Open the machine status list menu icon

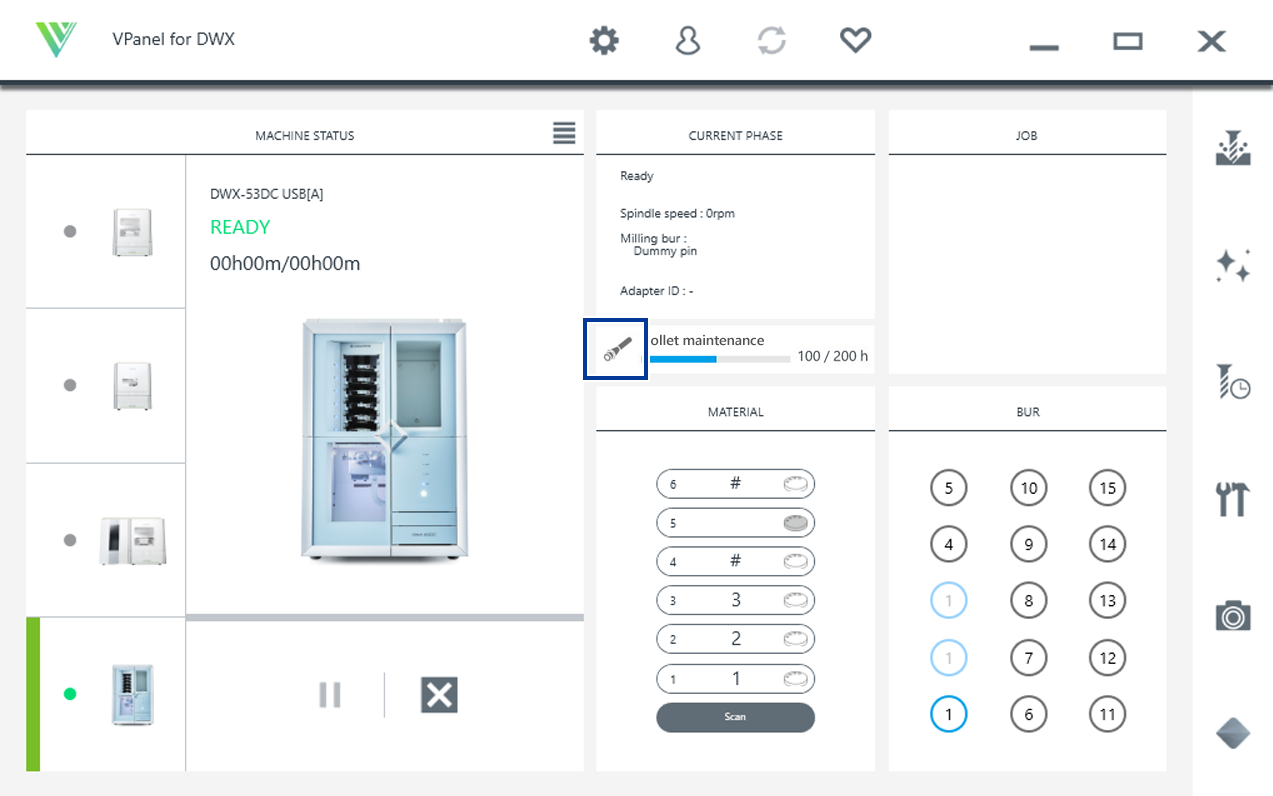click(564, 133)
